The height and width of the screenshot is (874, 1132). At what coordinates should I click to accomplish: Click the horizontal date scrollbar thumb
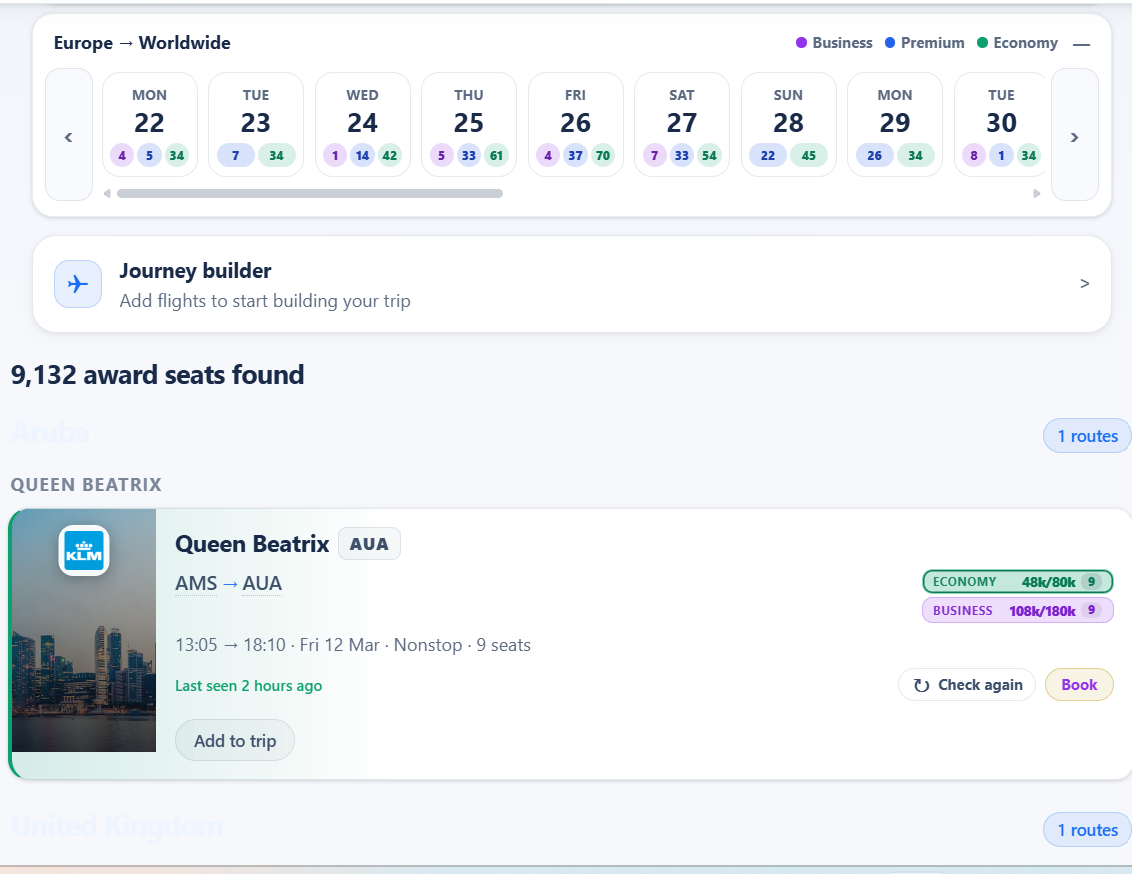(310, 193)
